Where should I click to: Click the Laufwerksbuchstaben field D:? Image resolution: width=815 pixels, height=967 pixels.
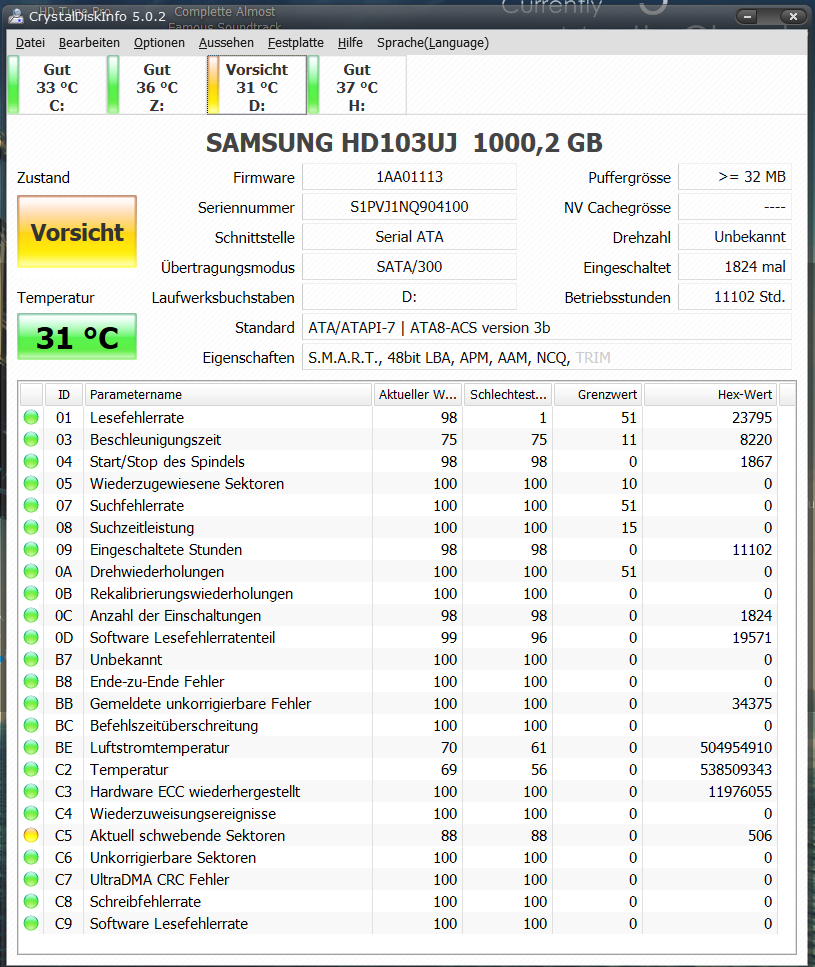point(409,297)
